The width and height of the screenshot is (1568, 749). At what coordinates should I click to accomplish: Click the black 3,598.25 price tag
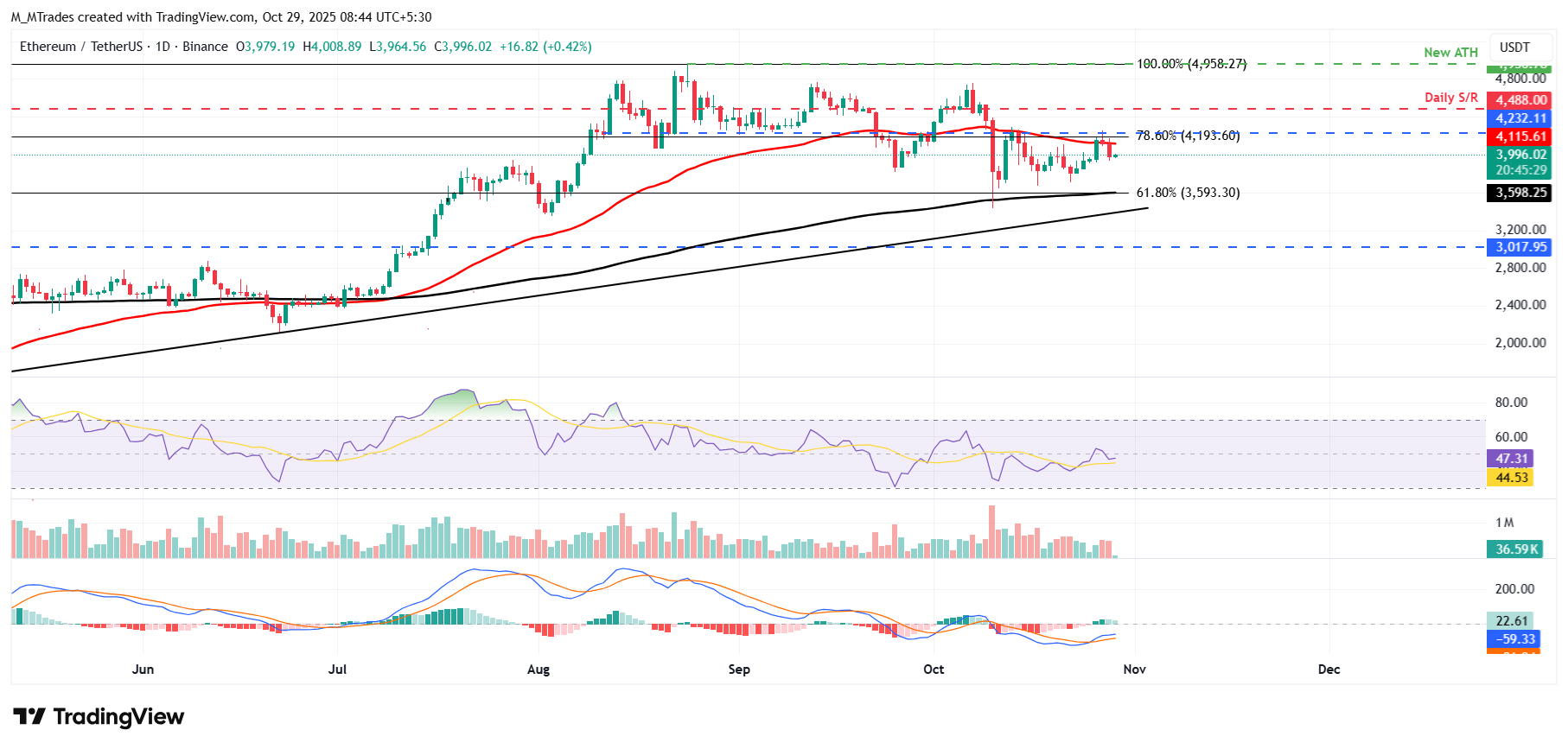tap(1520, 193)
